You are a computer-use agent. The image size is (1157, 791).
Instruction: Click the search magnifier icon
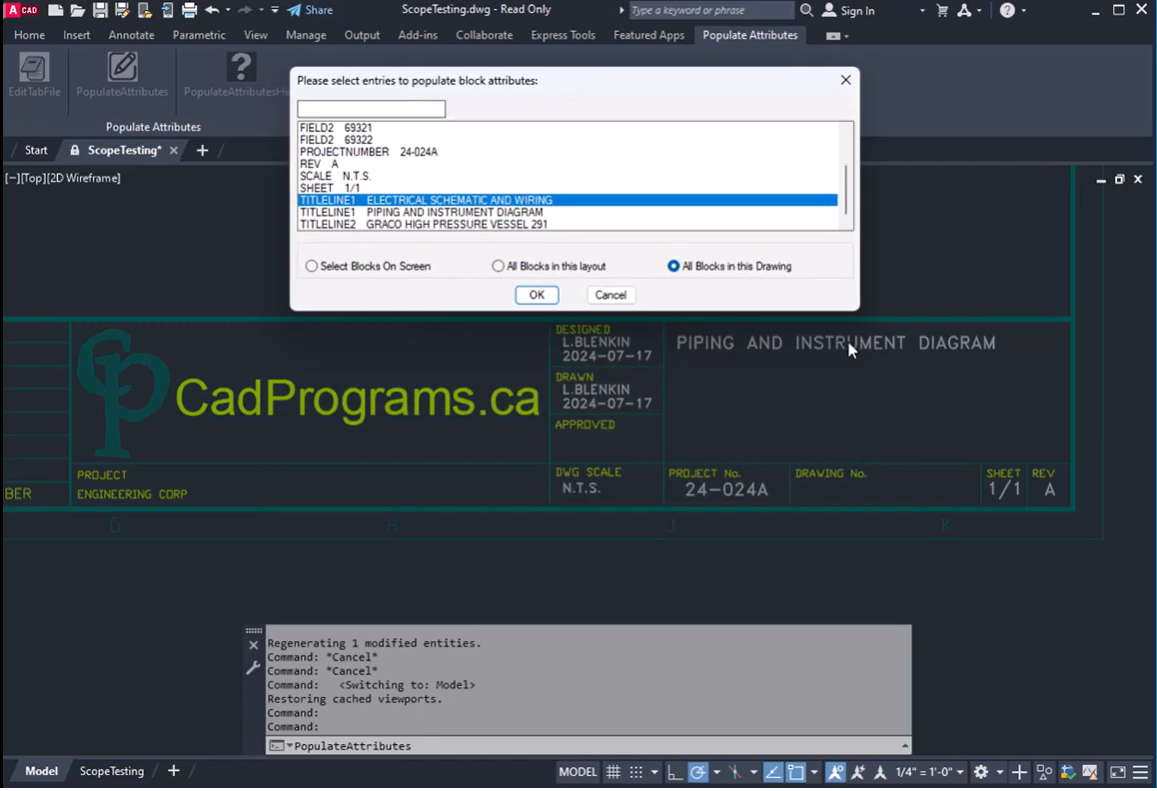[807, 10]
